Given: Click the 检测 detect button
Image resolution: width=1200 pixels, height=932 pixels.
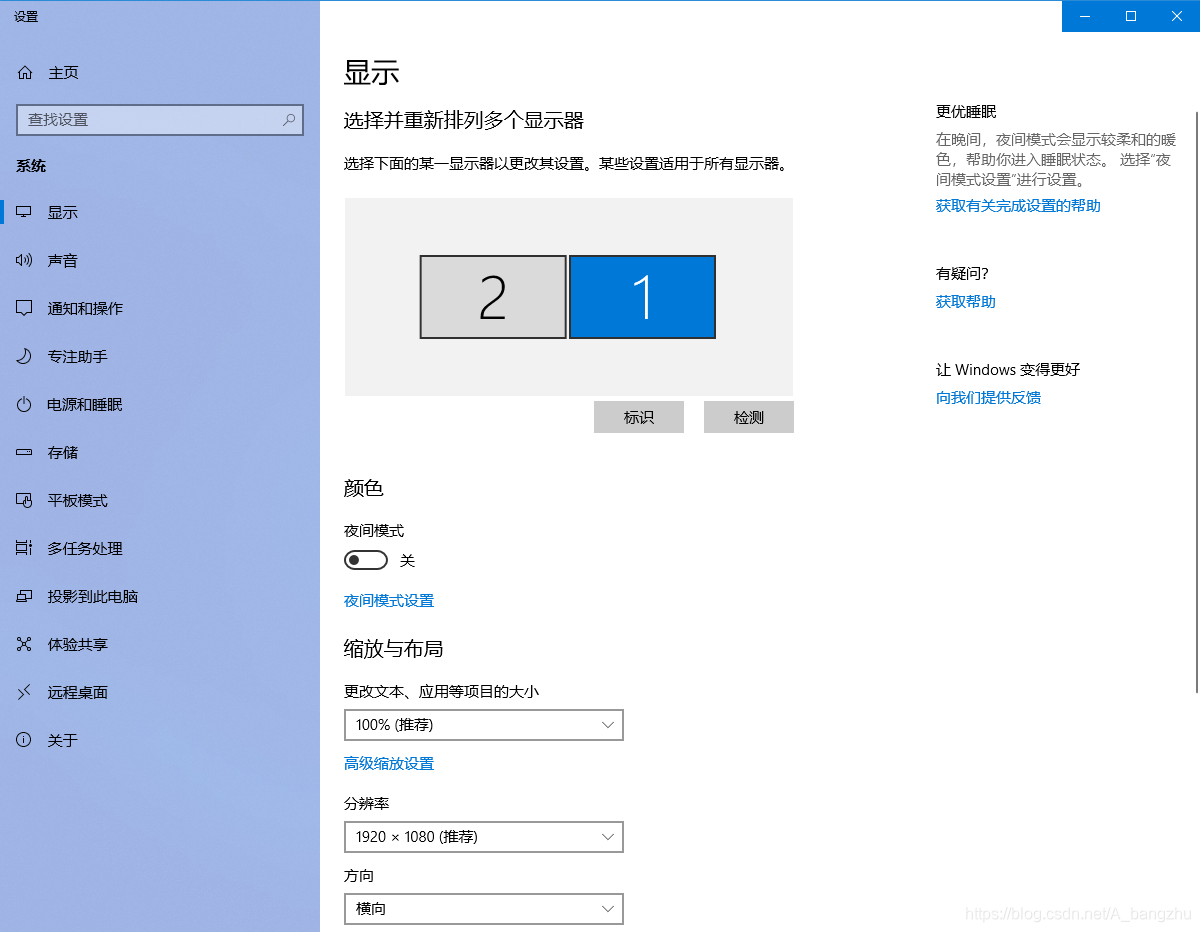Looking at the screenshot, I should [x=749, y=417].
